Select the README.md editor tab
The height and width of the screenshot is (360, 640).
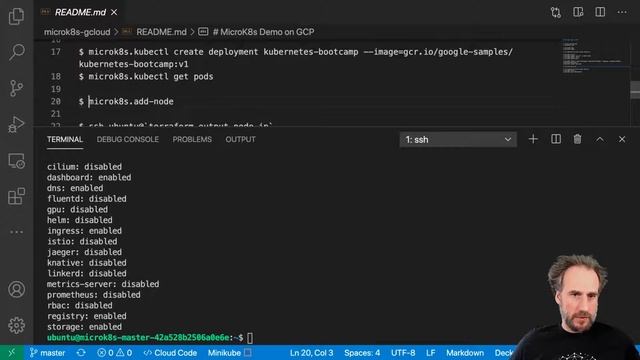point(80,12)
